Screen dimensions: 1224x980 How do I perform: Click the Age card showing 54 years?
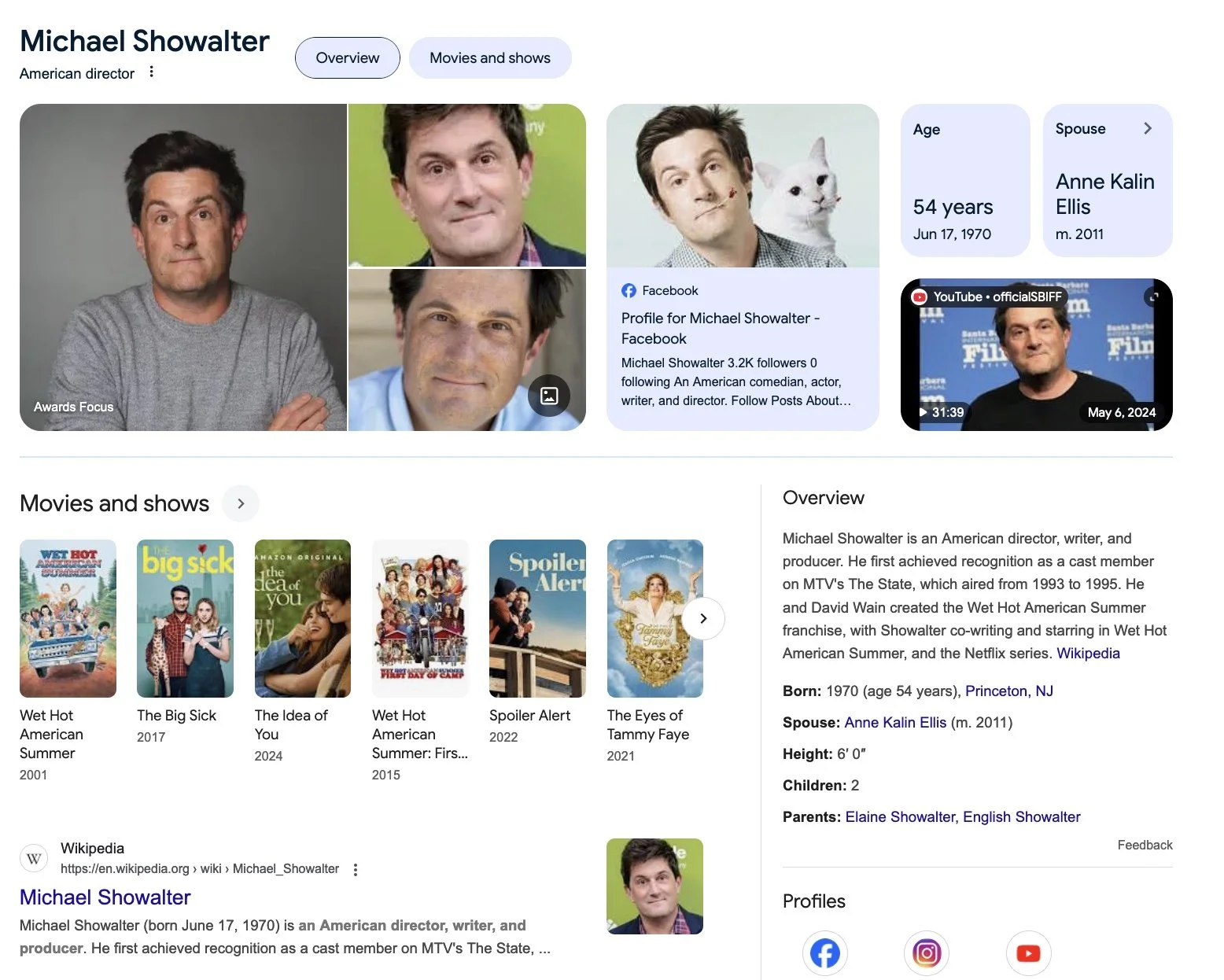pyautogui.click(x=965, y=180)
